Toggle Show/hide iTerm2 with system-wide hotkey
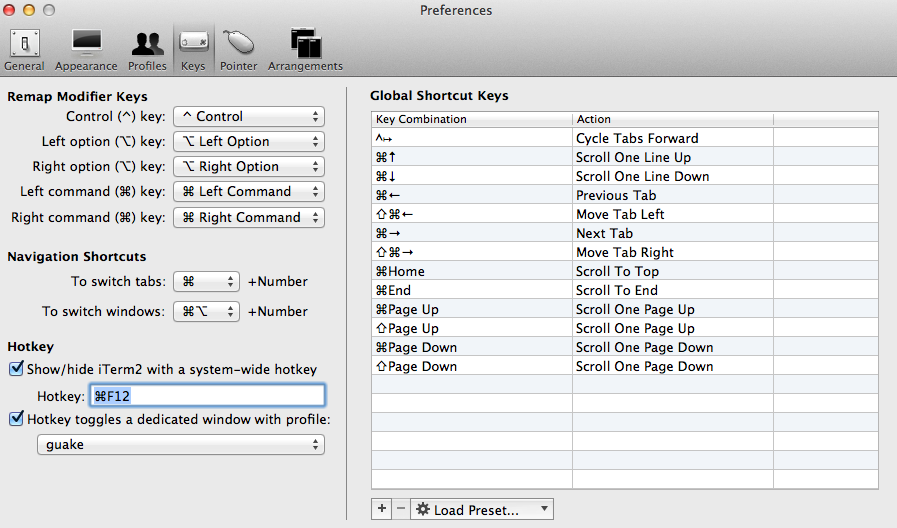The width and height of the screenshot is (897, 528). tap(17, 368)
